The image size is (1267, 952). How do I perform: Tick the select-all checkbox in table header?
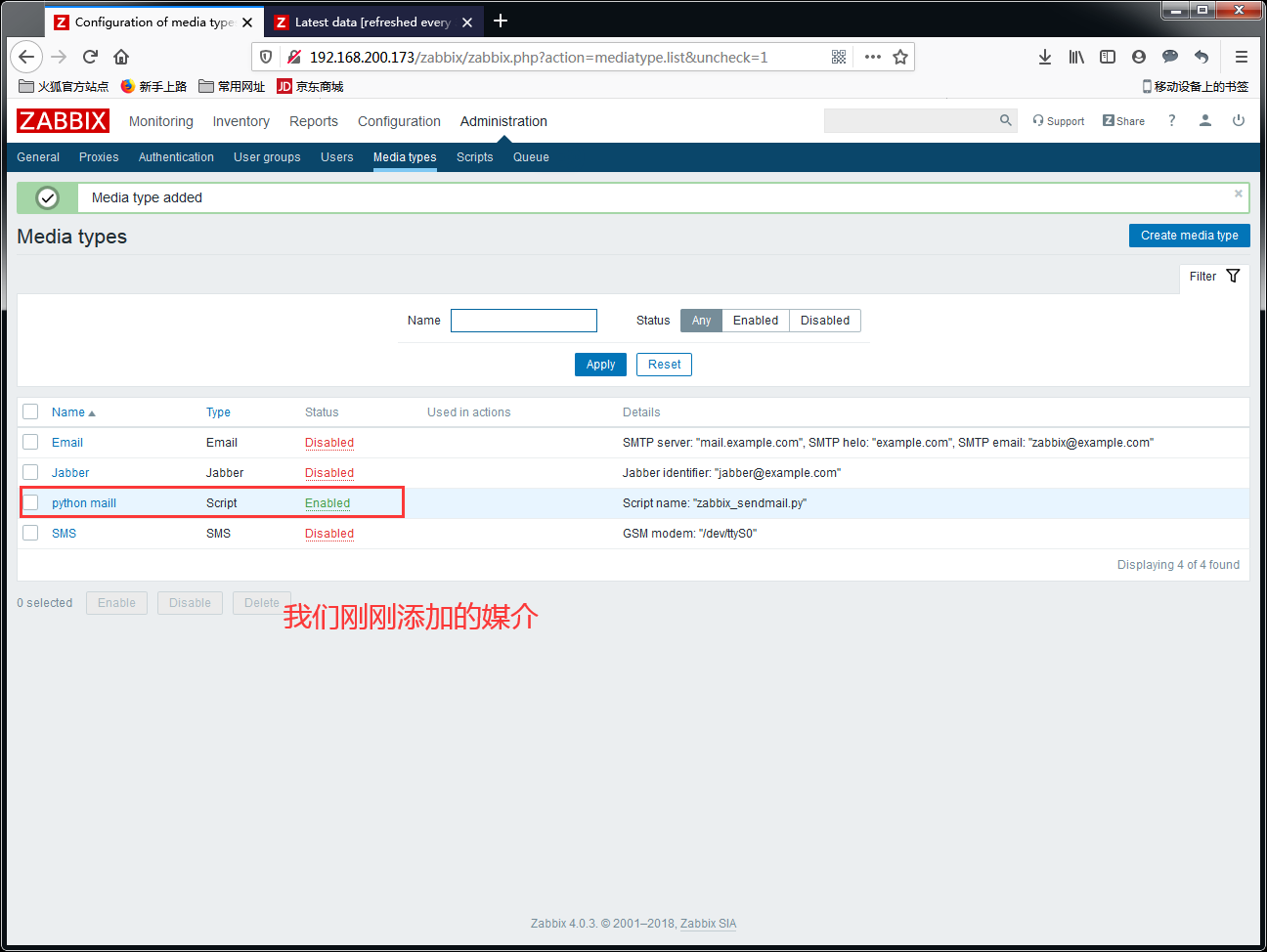click(x=30, y=411)
